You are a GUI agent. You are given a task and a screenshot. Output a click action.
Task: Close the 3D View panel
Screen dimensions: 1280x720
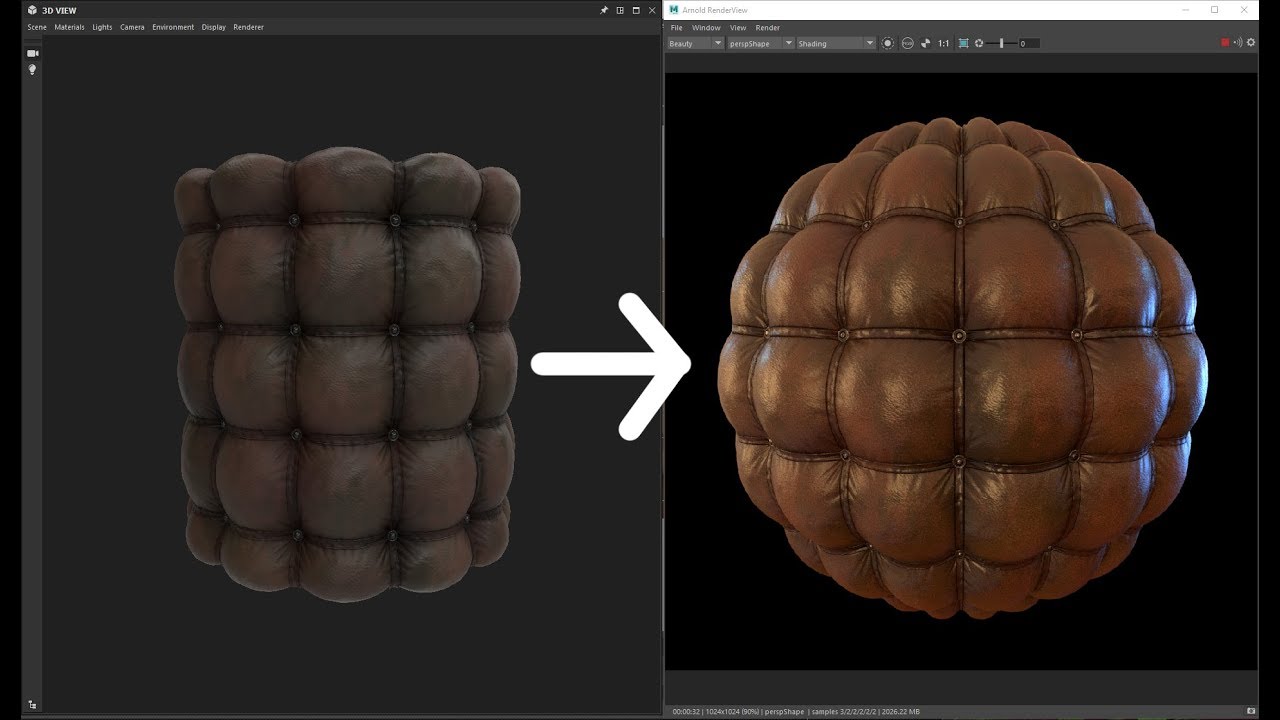tap(650, 10)
